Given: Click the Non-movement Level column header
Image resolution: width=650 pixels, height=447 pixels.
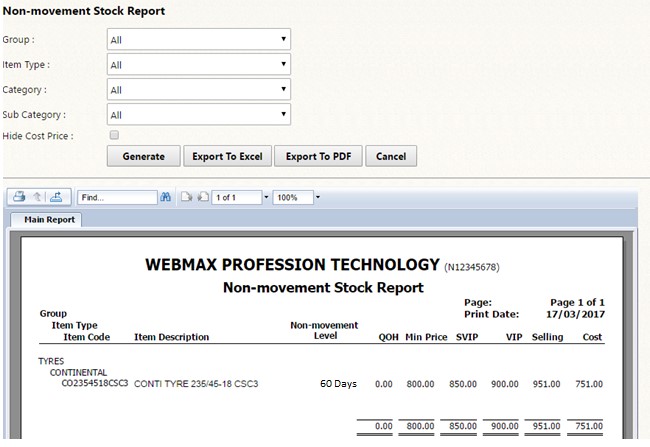Looking at the screenshot, I should pos(324,330).
